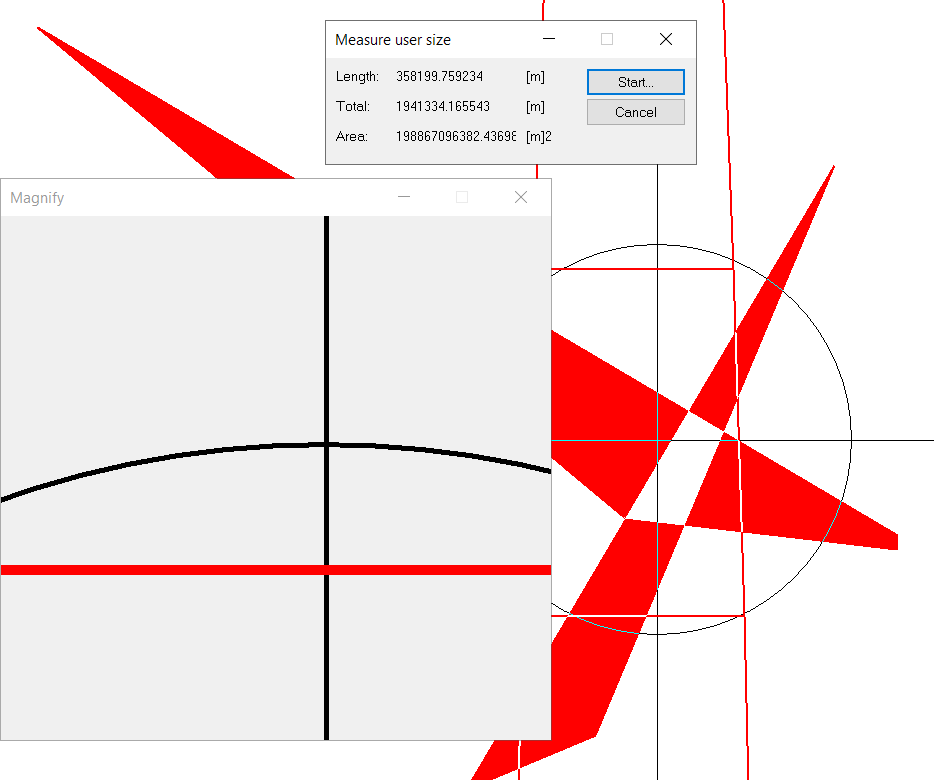Select the Area value field
Image resolution: width=934 pixels, height=780 pixels.
point(456,136)
